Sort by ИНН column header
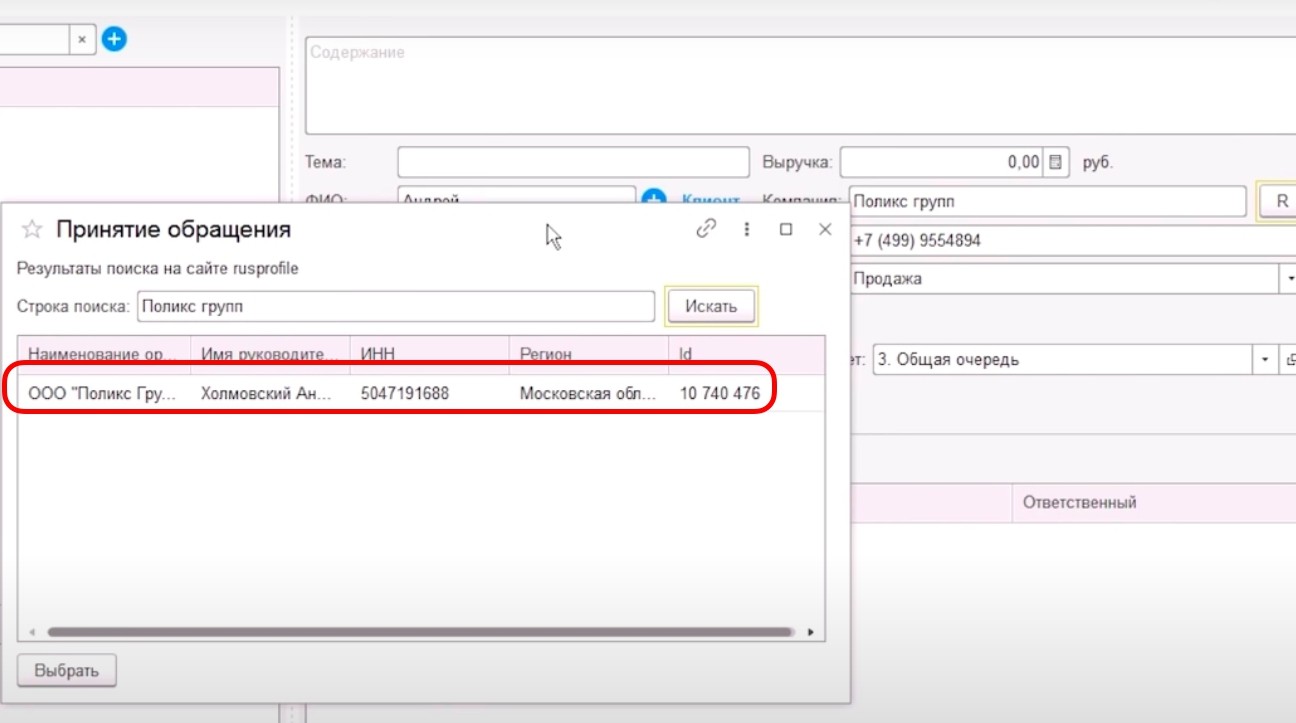 click(429, 354)
